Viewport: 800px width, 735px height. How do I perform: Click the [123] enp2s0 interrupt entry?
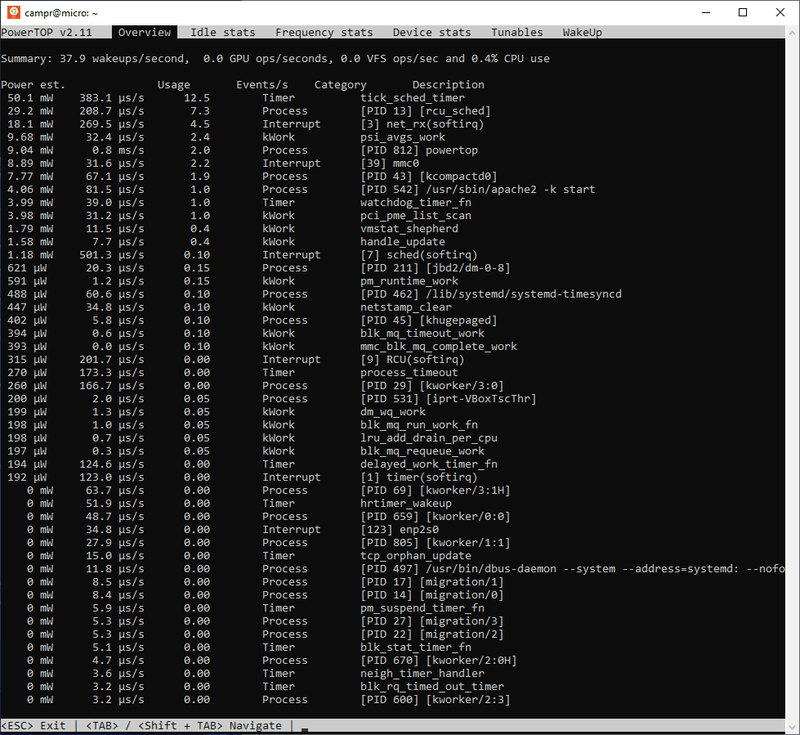pos(399,530)
